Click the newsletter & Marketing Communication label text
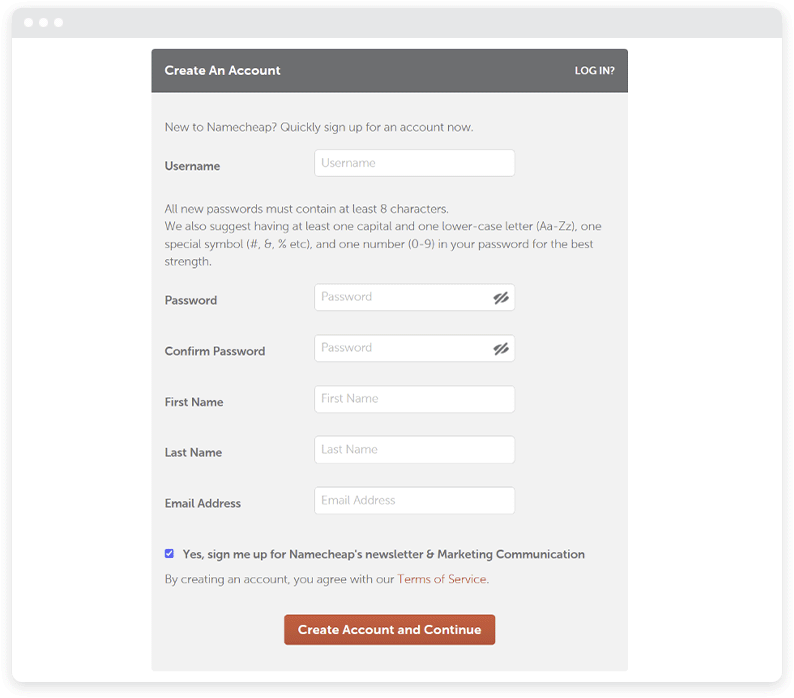794x698 pixels. pyautogui.click(x=383, y=554)
